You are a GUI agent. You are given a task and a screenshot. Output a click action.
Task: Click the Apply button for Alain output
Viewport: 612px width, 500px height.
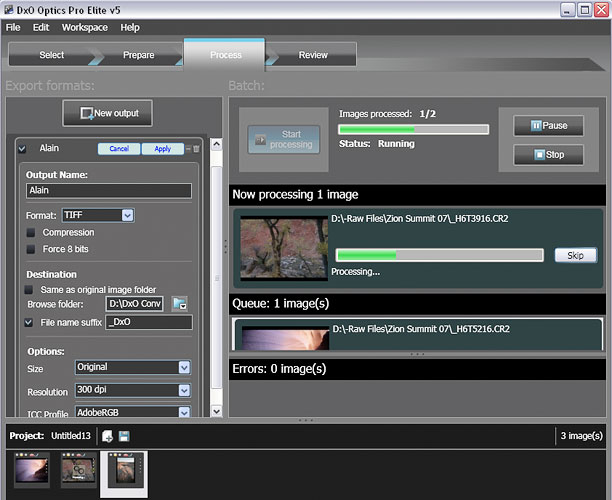point(163,149)
